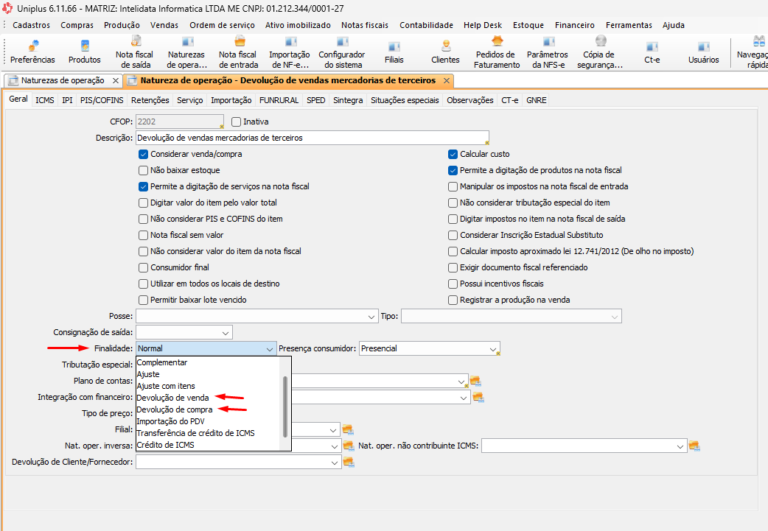Enable Exigir documento fiscal referenciado
This screenshot has width=768, height=531.
tap(453, 267)
